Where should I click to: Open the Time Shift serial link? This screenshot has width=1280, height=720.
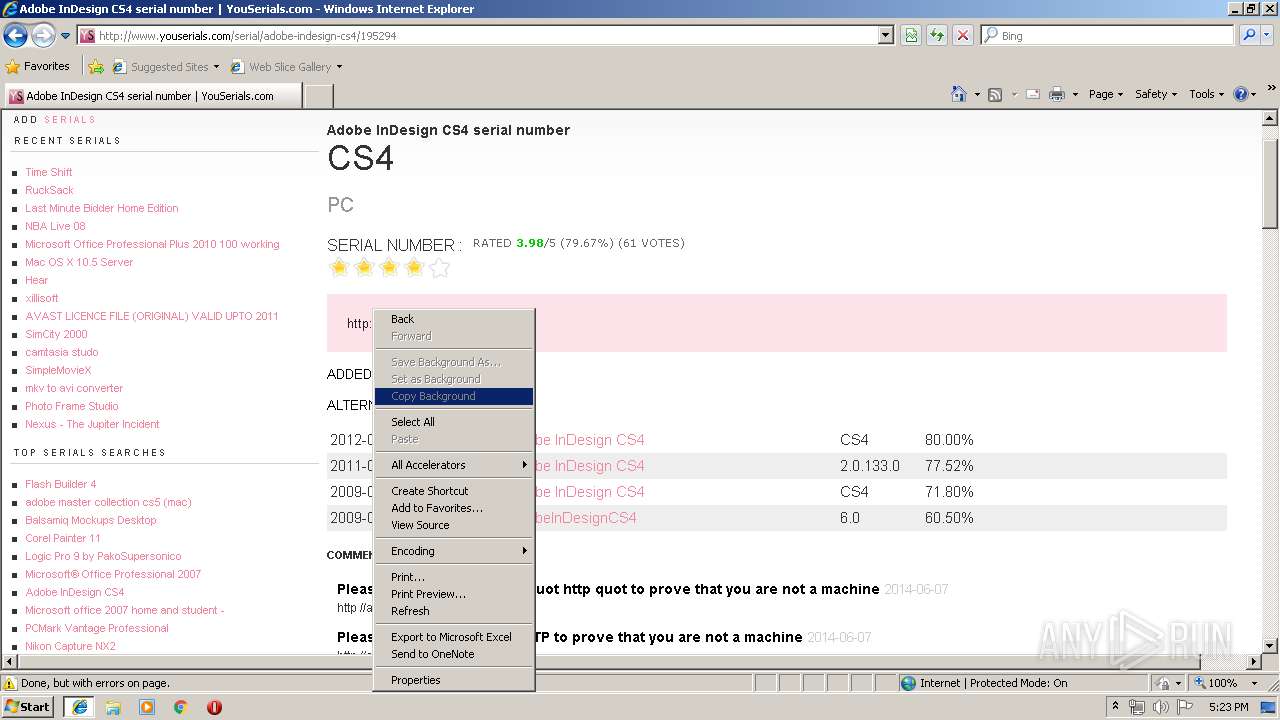tap(49, 172)
